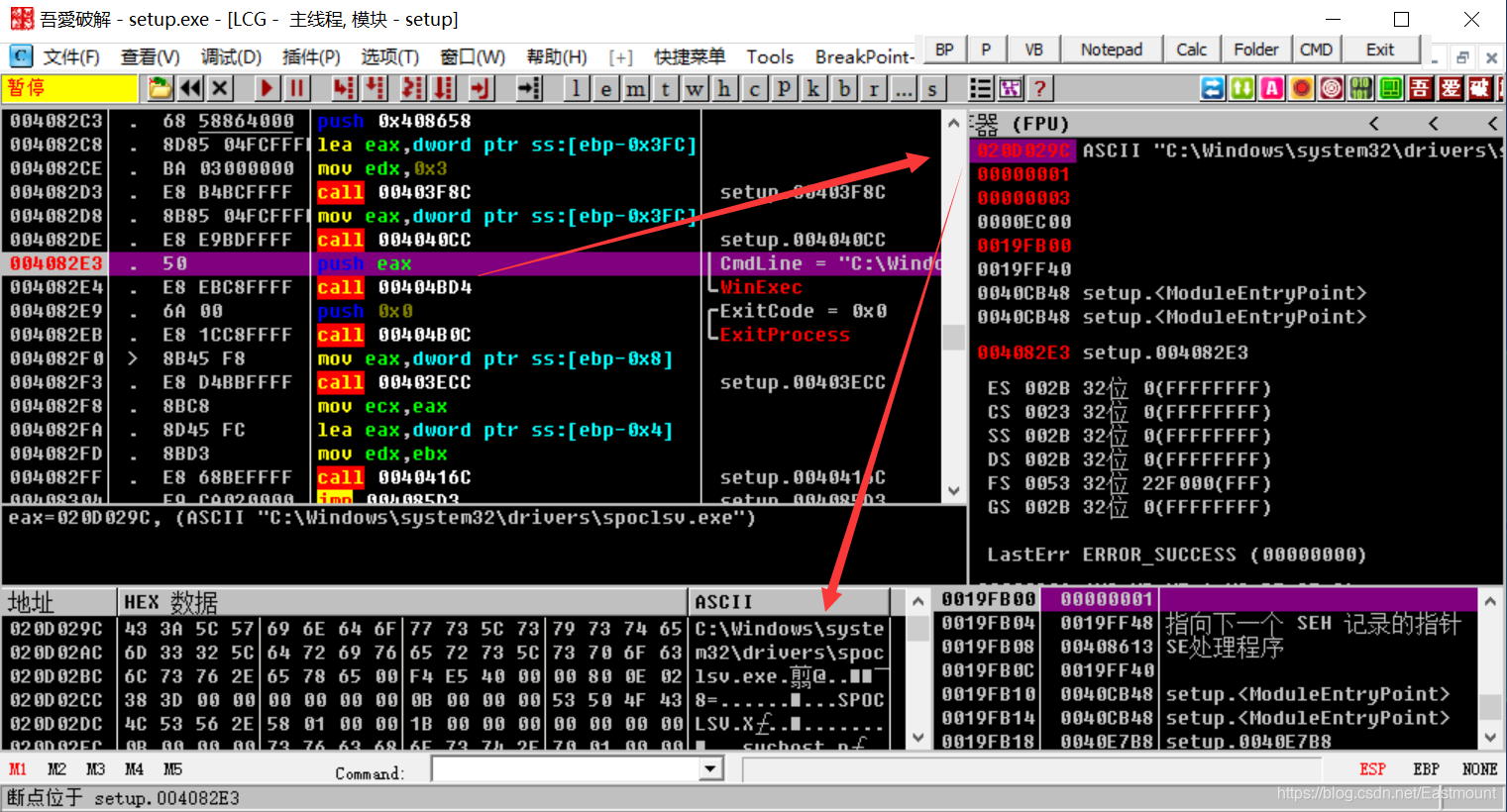1507x812 pixels.
Task: Click the stack pane scroll-down arrow
Action: click(1490, 738)
